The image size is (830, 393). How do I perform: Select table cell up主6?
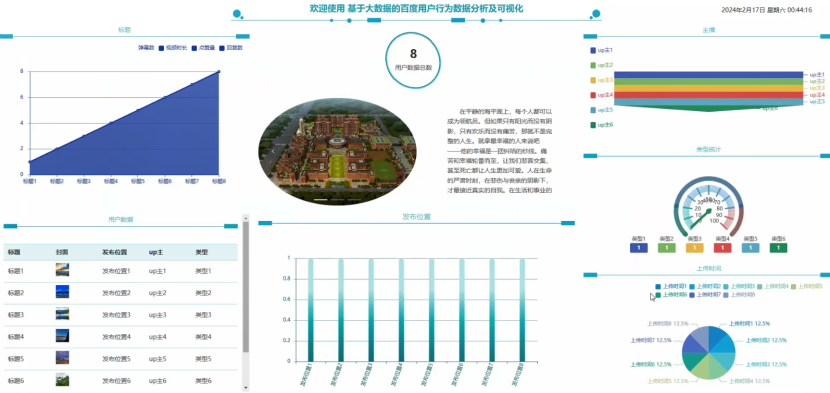click(x=157, y=380)
